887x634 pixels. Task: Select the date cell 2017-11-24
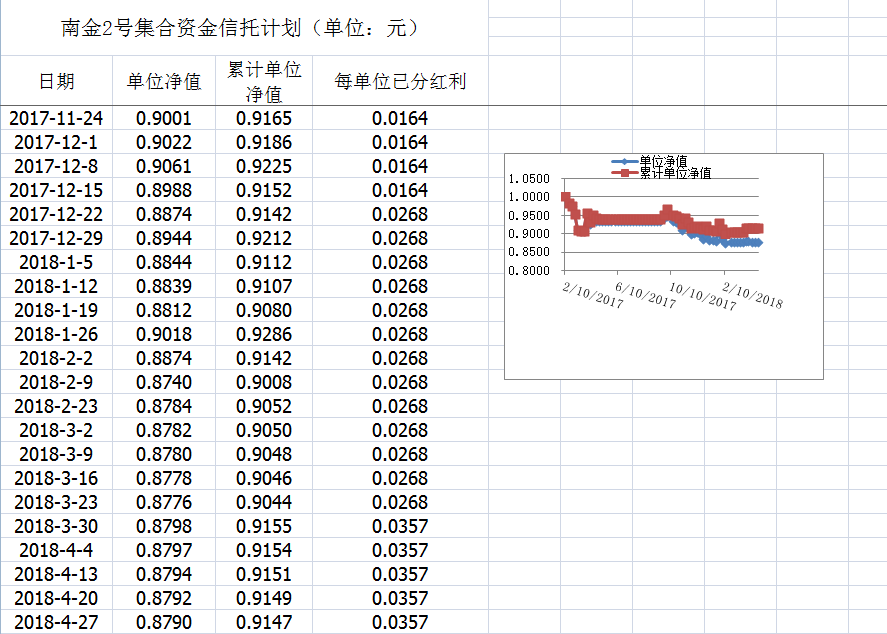pos(56,118)
